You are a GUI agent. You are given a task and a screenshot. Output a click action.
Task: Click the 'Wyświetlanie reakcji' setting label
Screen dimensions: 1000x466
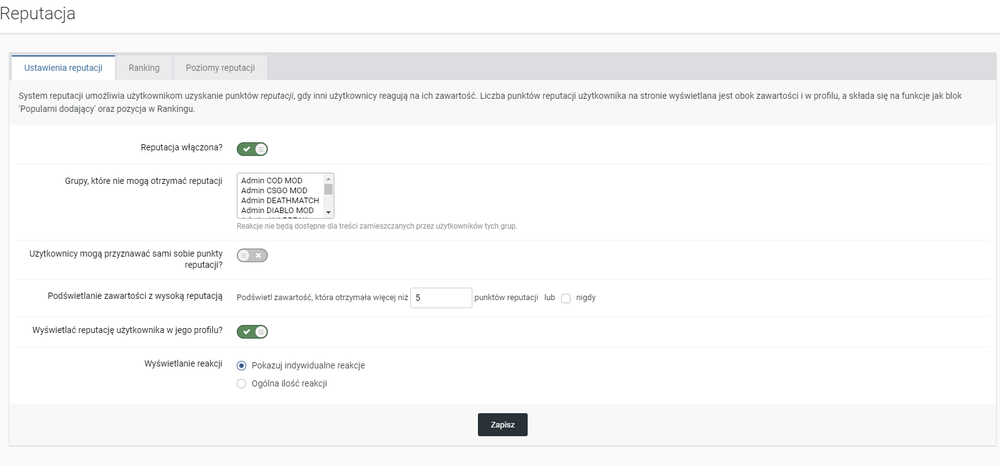[183, 363]
